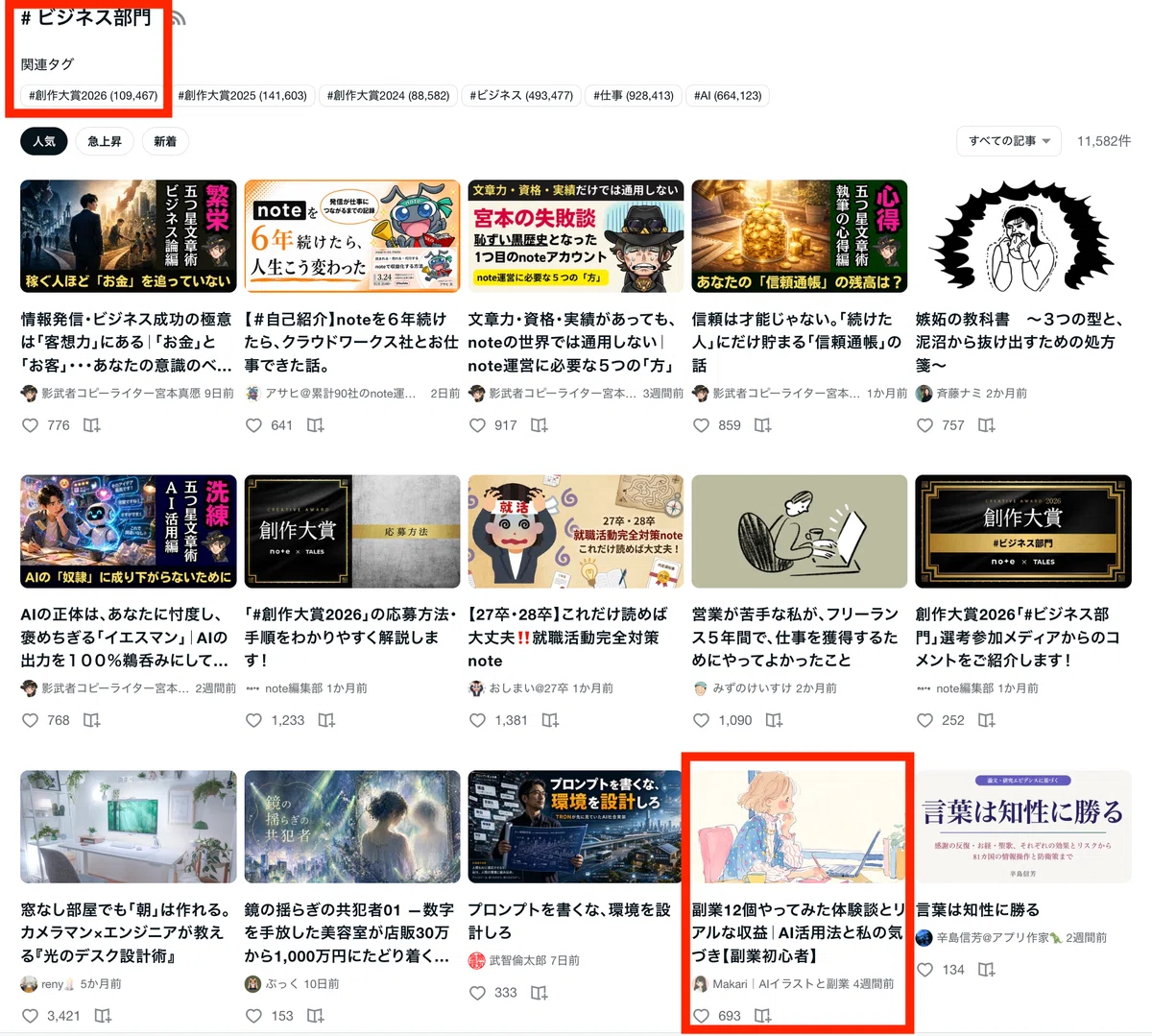Image resolution: width=1152 pixels, height=1036 pixels.
Task: Click the RSS feed icon beside ビジネス部門
Action: point(178,18)
